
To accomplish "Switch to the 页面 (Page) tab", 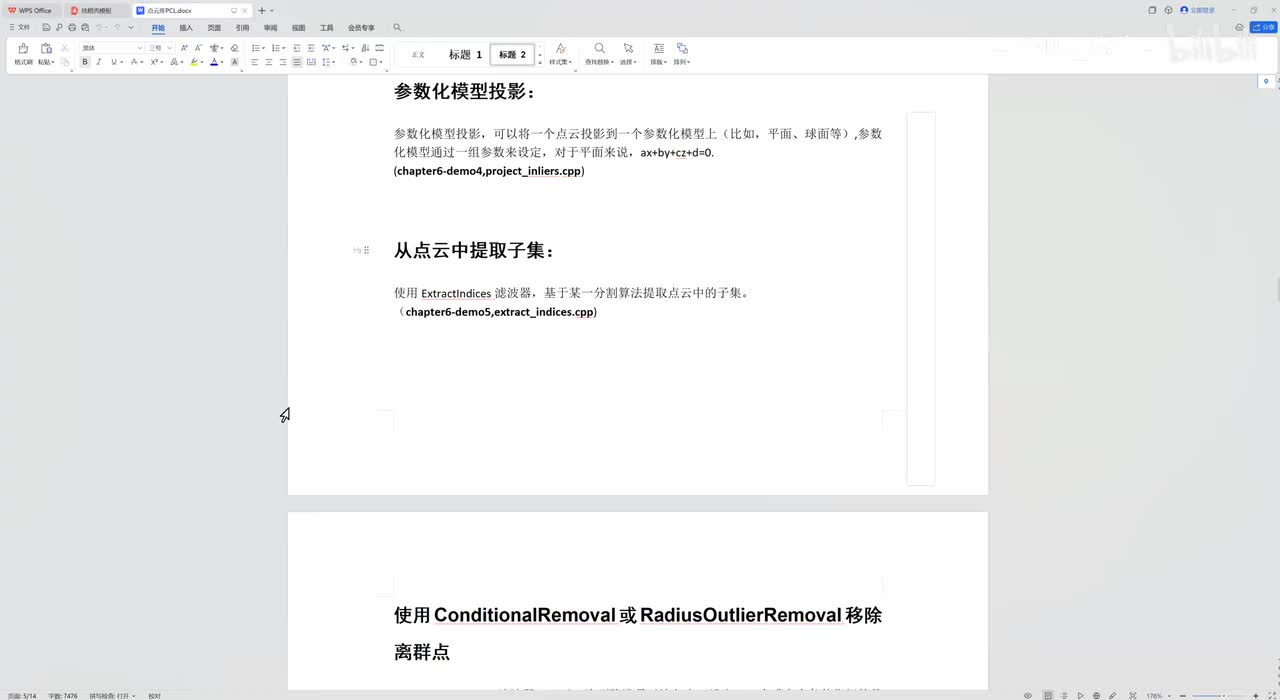I will 214,28.
